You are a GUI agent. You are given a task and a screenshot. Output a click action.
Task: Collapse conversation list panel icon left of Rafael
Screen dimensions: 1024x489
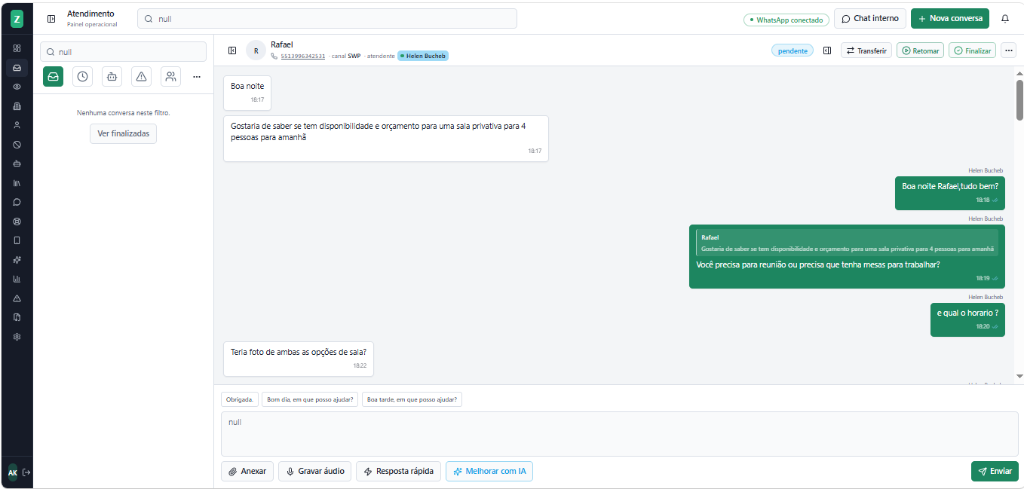pyautogui.click(x=232, y=50)
